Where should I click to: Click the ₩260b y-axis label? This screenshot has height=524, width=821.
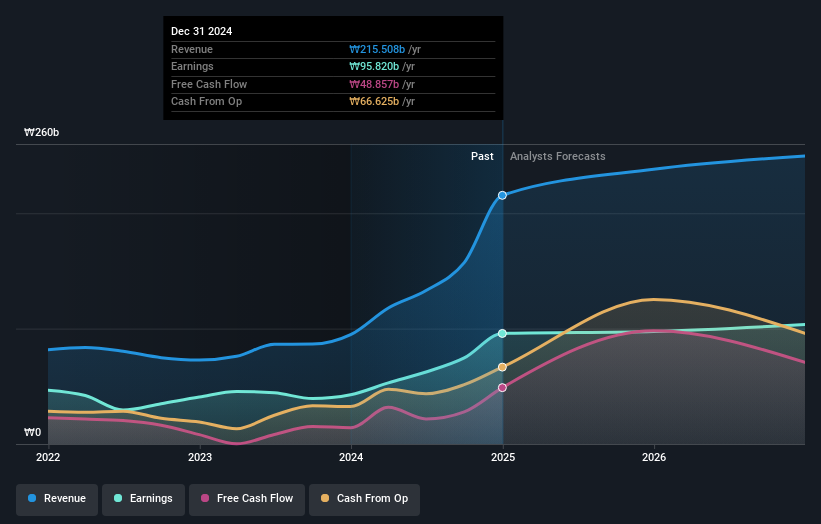click(x=41, y=132)
